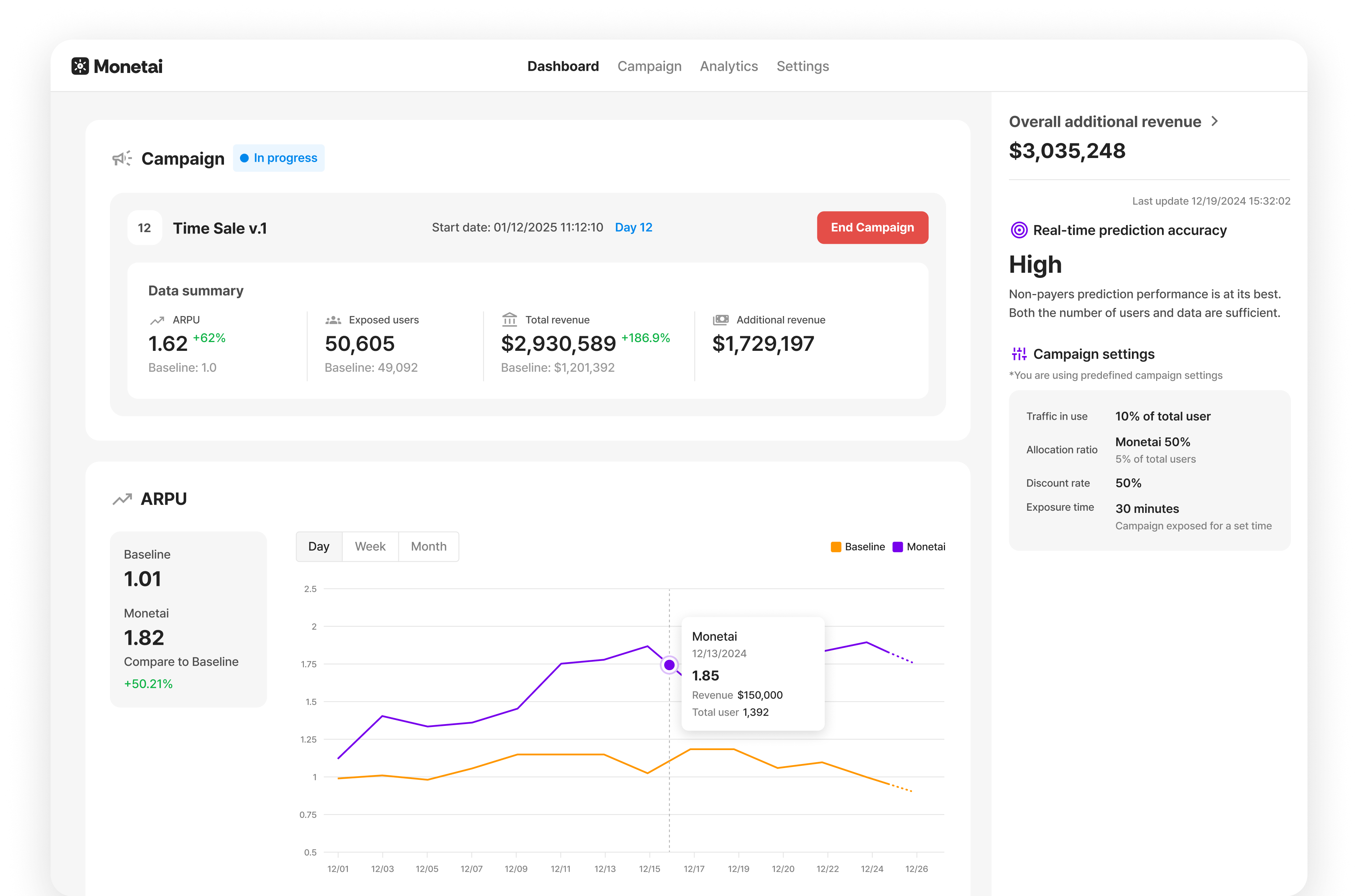Click the Monetai 50% allocation value
The width and height of the screenshot is (1357, 896).
tap(1152, 442)
